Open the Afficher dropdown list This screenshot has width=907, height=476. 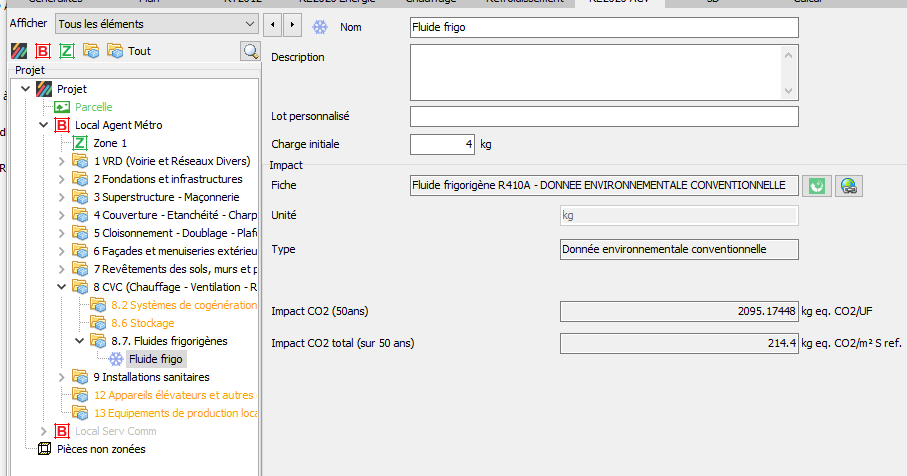coord(156,23)
